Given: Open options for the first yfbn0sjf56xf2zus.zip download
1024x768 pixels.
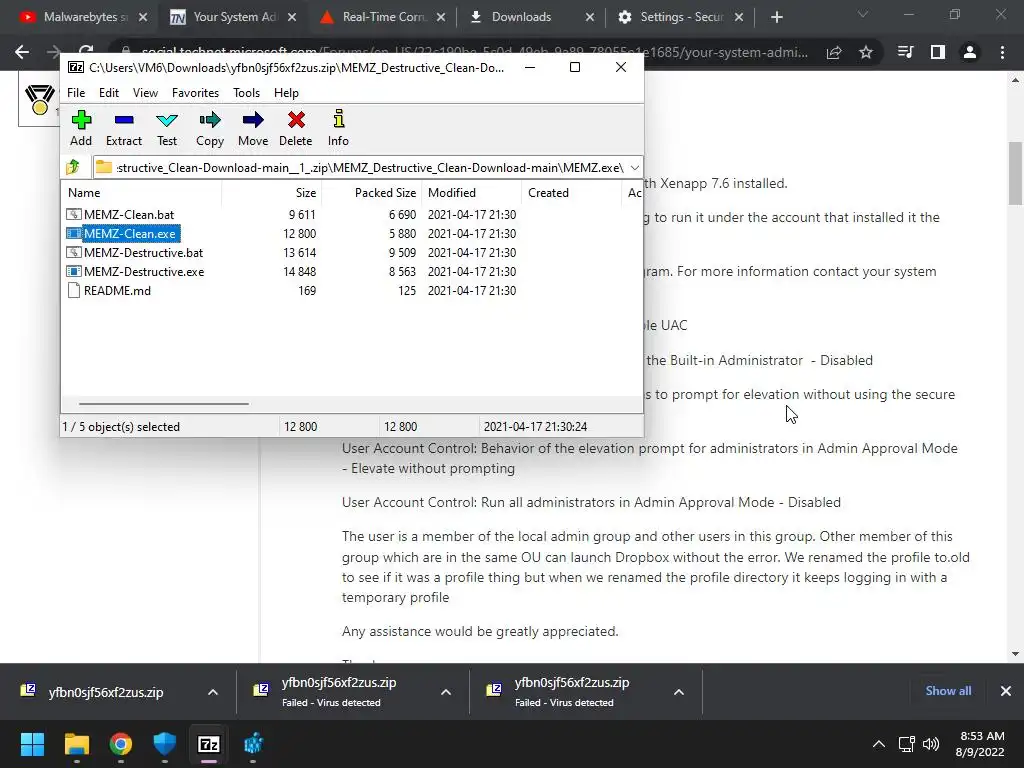Looking at the screenshot, I should [x=212, y=692].
